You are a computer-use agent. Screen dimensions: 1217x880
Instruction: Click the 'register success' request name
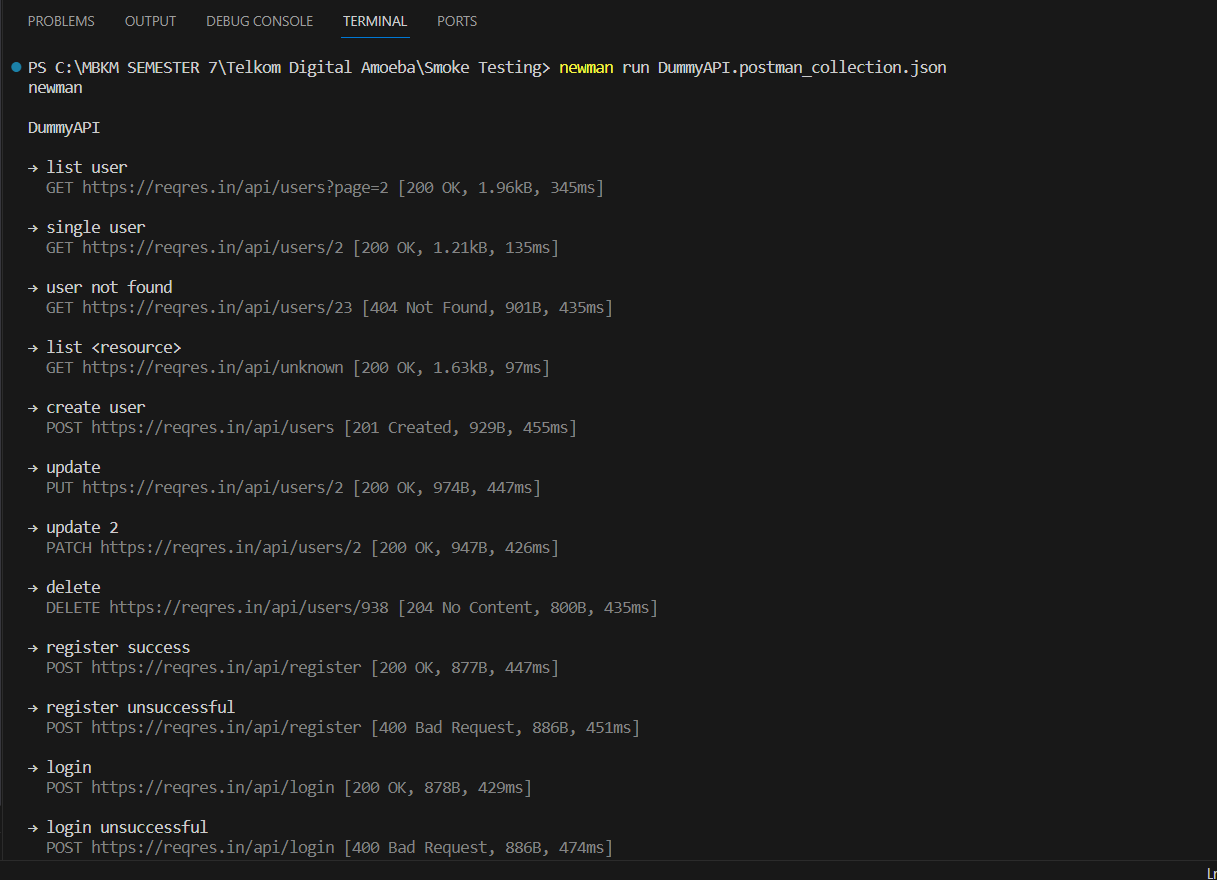click(118, 647)
